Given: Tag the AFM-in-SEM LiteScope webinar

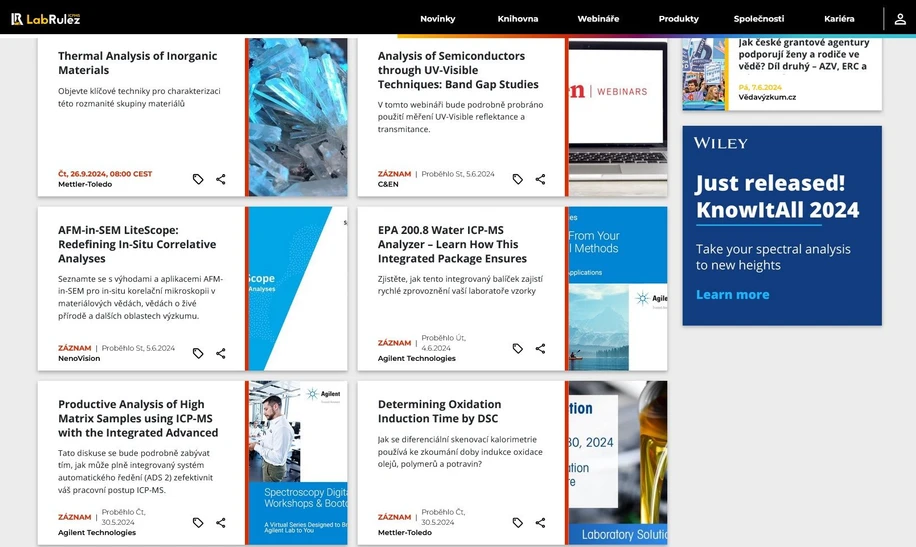Looking at the screenshot, I should point(198,353).
